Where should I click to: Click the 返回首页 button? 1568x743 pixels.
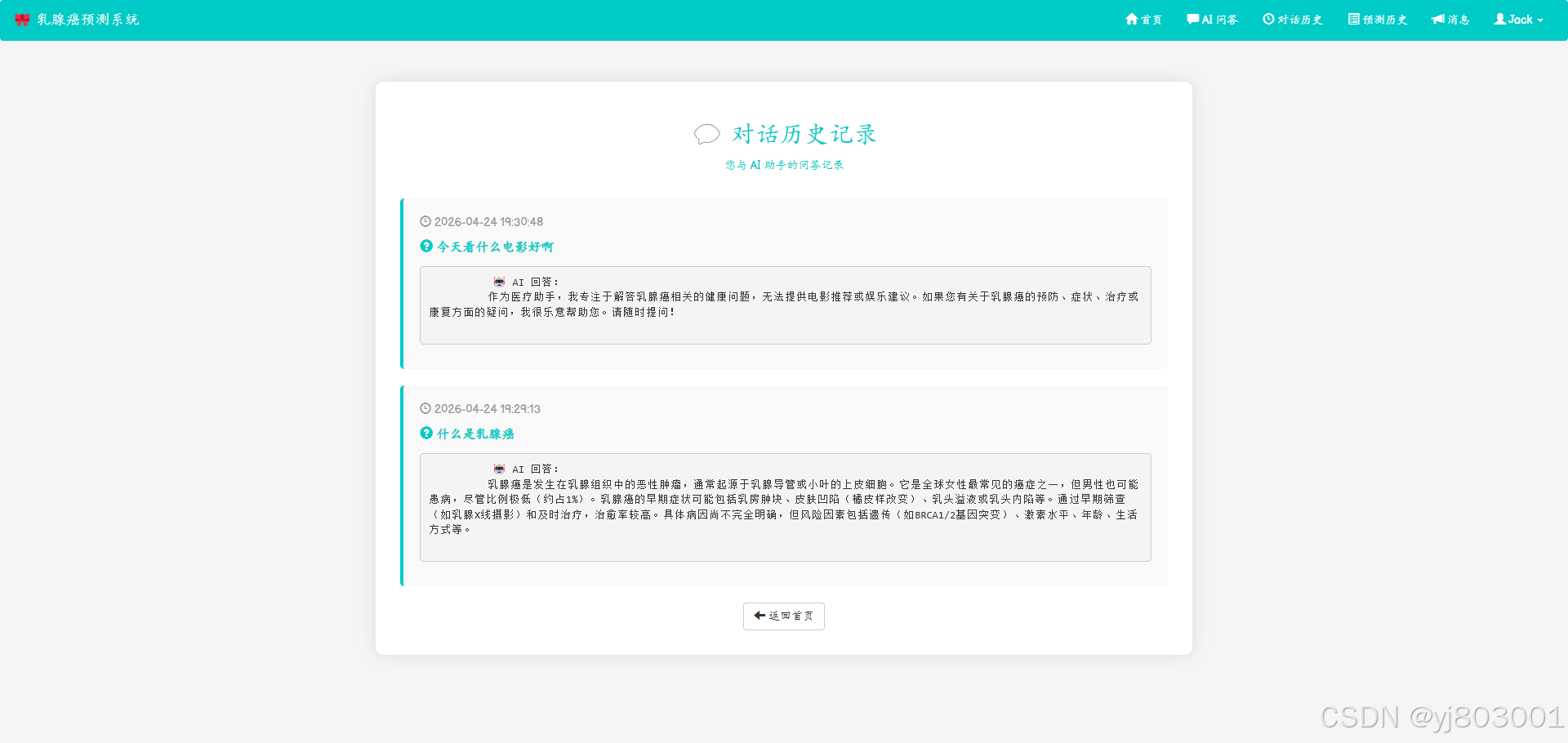pyautogui.click(x=784, y=616)
